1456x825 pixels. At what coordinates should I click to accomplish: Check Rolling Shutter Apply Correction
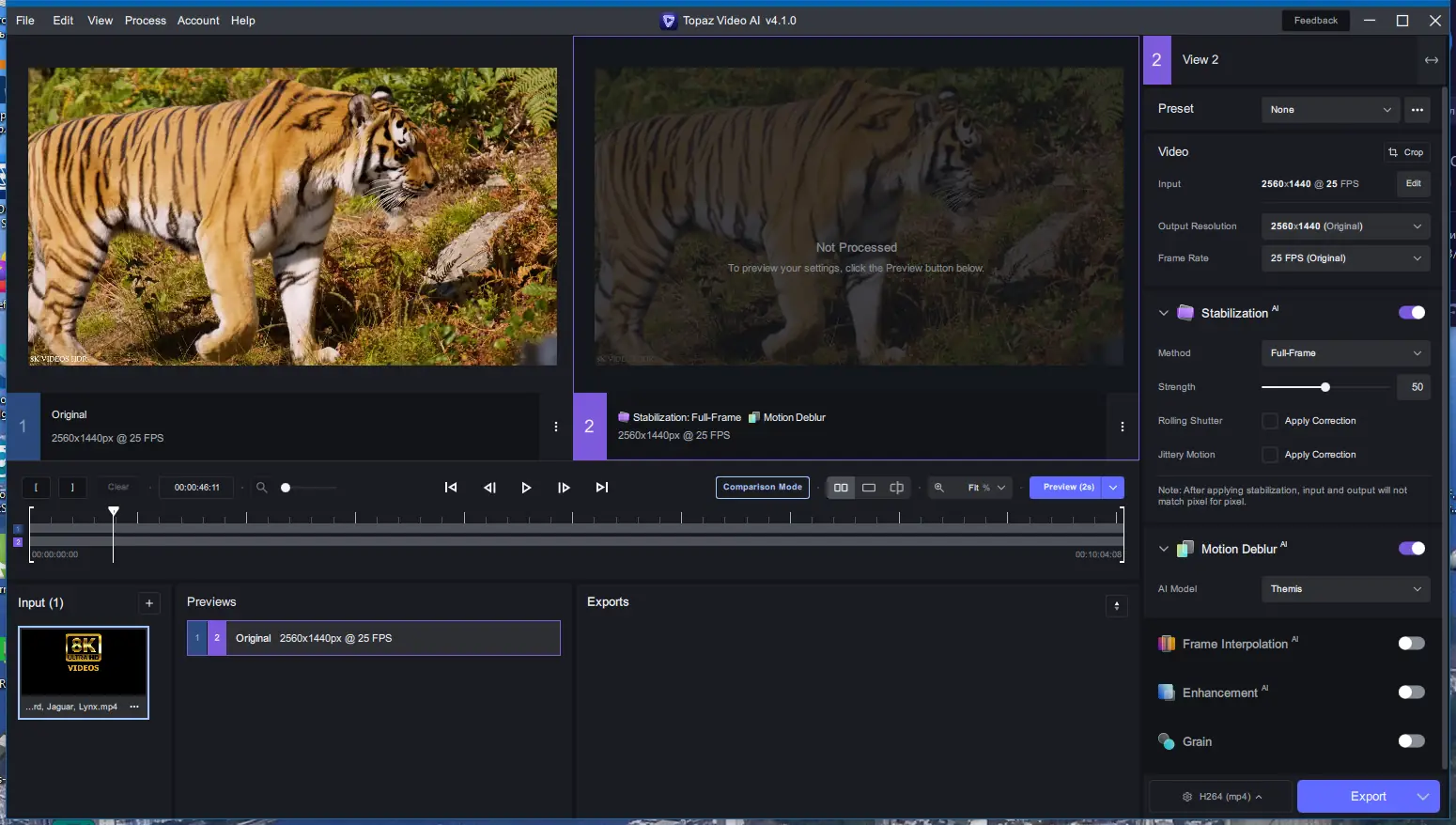[1270, 421]
